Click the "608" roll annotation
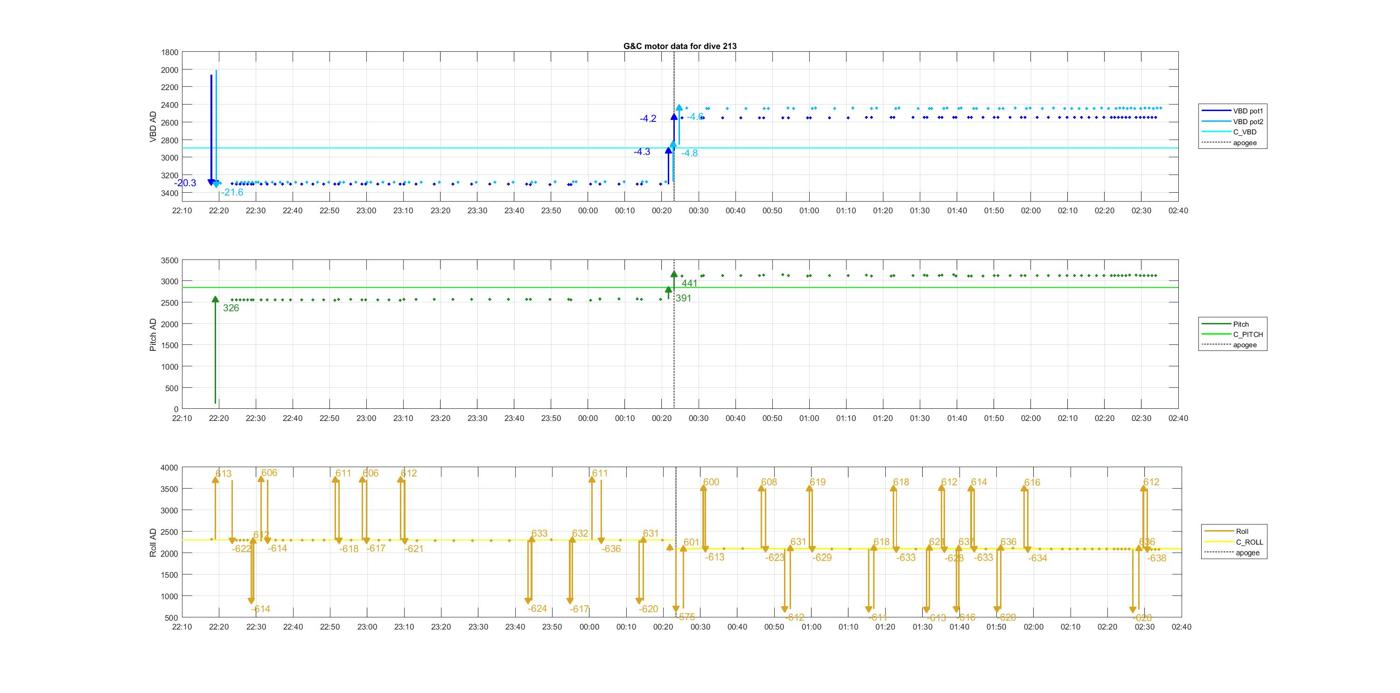This screenshot has width=1400, height=693. [x=768, y=482]
